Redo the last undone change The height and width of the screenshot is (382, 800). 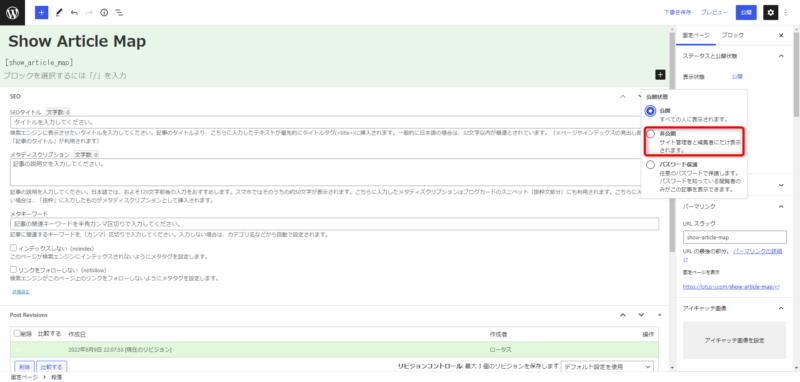(89, 12)
